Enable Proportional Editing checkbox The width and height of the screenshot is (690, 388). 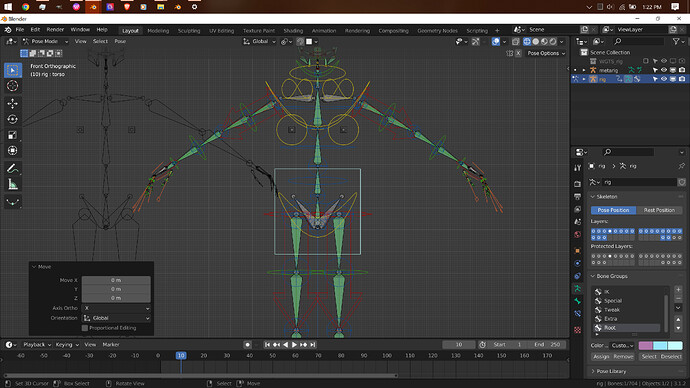[x=85, y=328]
